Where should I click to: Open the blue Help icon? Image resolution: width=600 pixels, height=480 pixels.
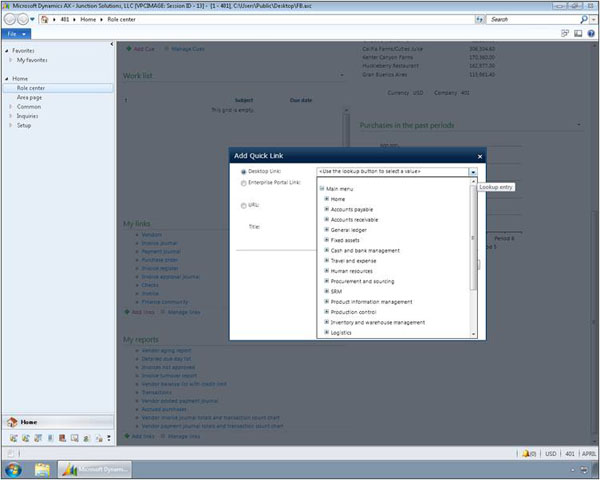(591, 34)
